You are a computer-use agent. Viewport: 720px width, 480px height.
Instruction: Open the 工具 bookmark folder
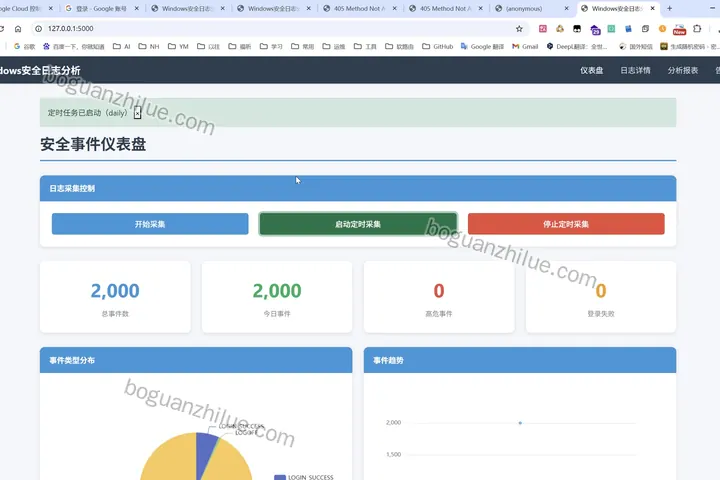(365, 46)
